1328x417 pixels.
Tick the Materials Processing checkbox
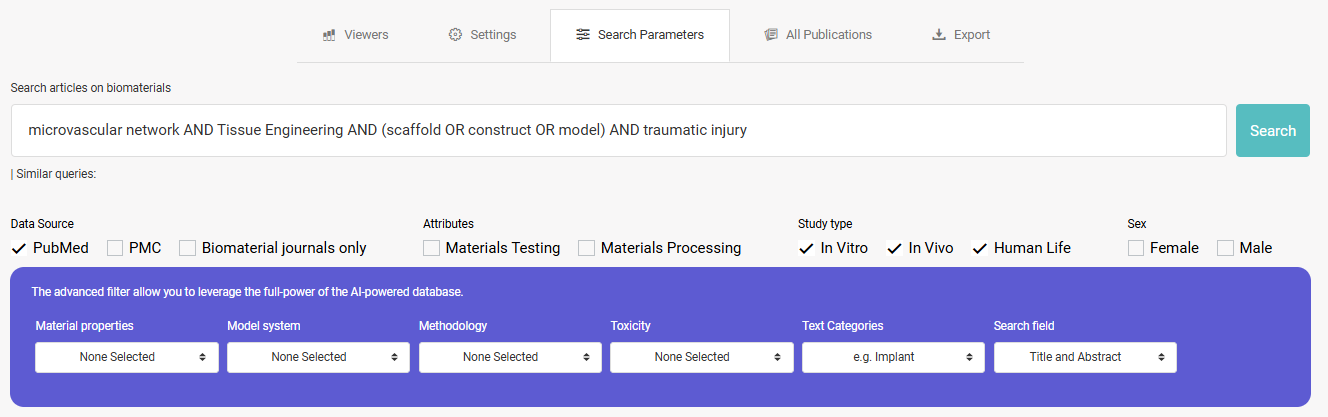click(587, 248)
